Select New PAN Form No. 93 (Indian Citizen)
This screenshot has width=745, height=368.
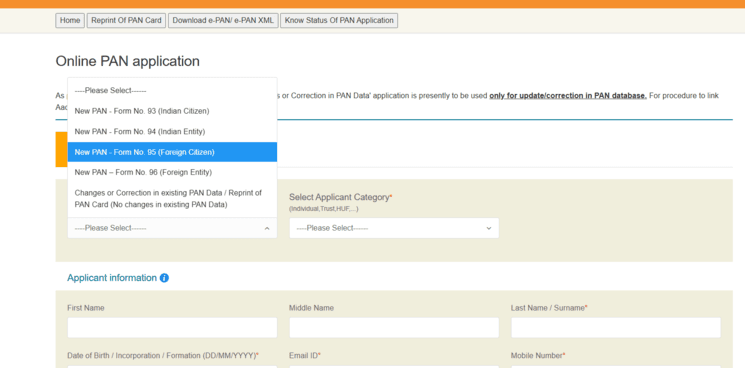[172, 111]
